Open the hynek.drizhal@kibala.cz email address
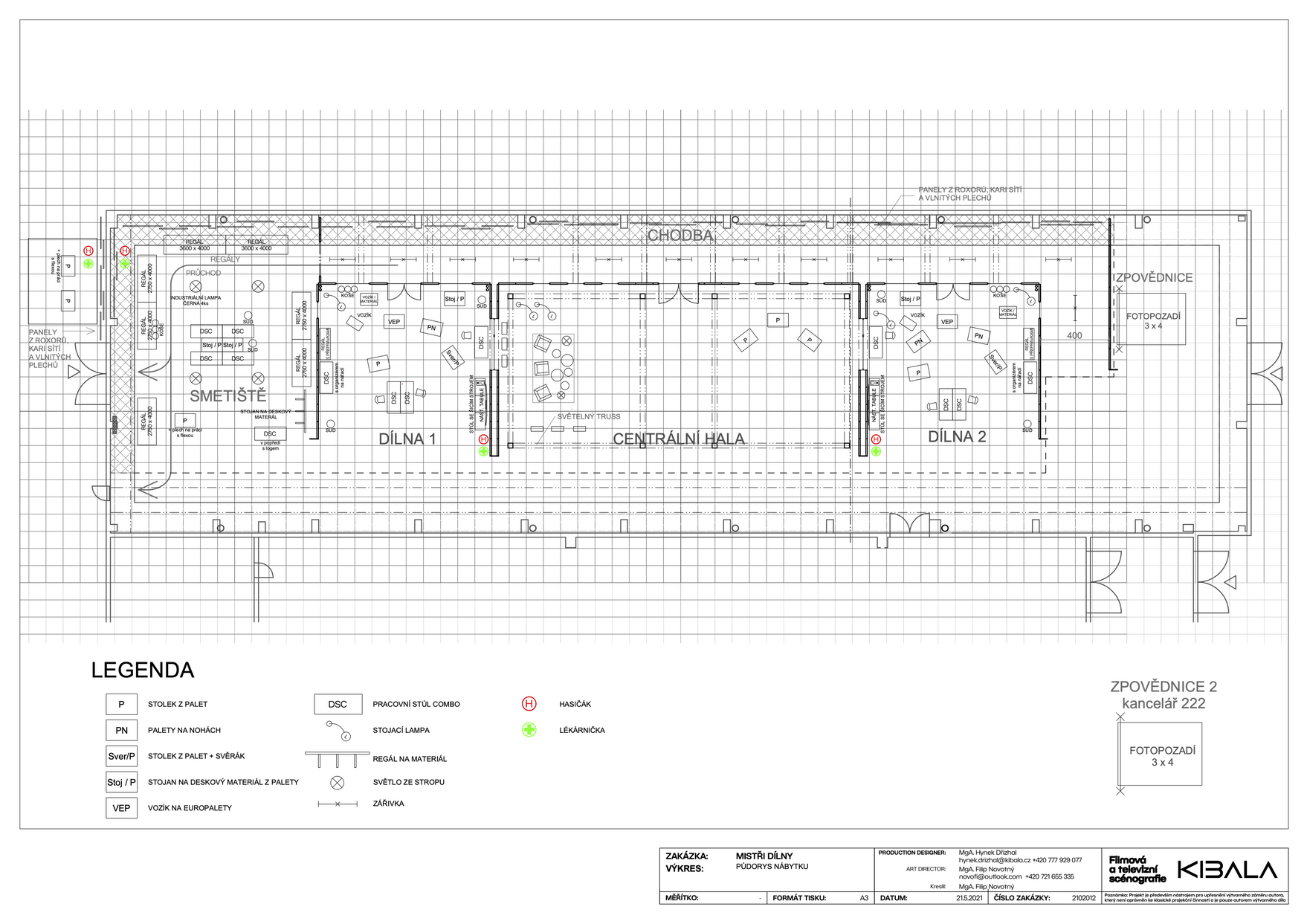Viewport: 1307px width, 924px height. tap(994, 860)
